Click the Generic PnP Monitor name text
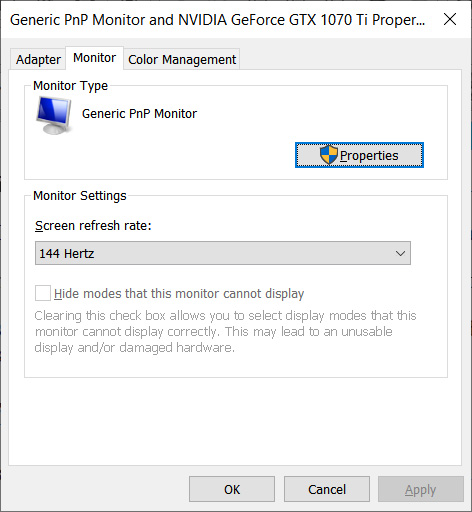 pos(139,114)
